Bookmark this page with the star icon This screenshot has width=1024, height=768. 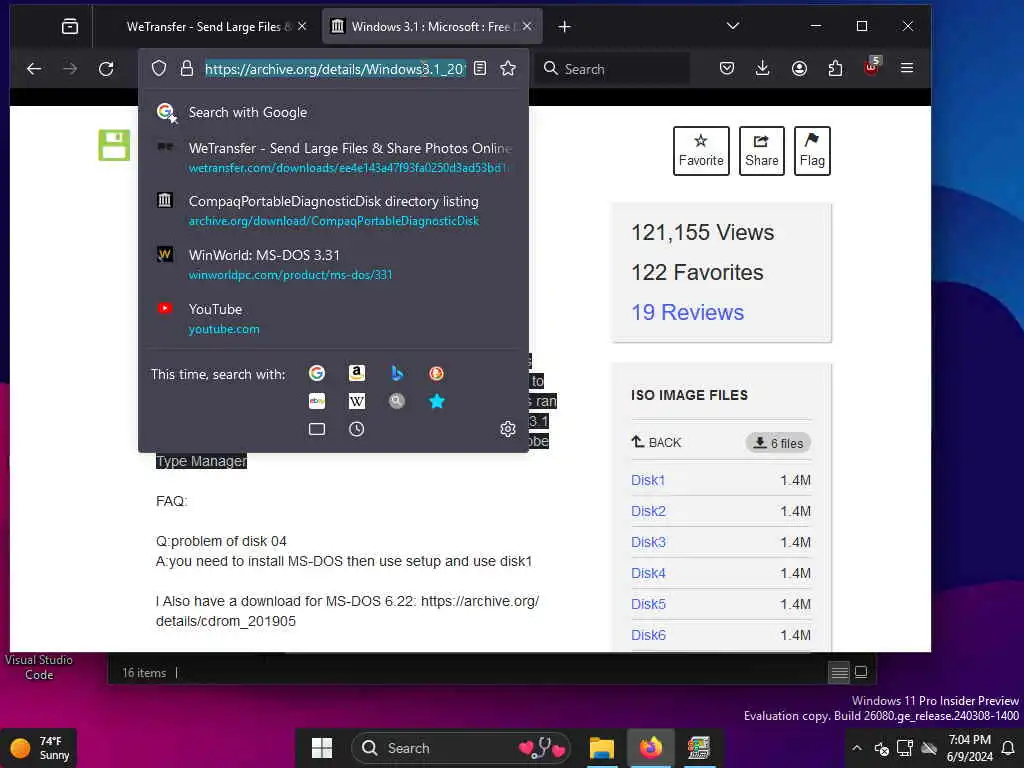508,69
